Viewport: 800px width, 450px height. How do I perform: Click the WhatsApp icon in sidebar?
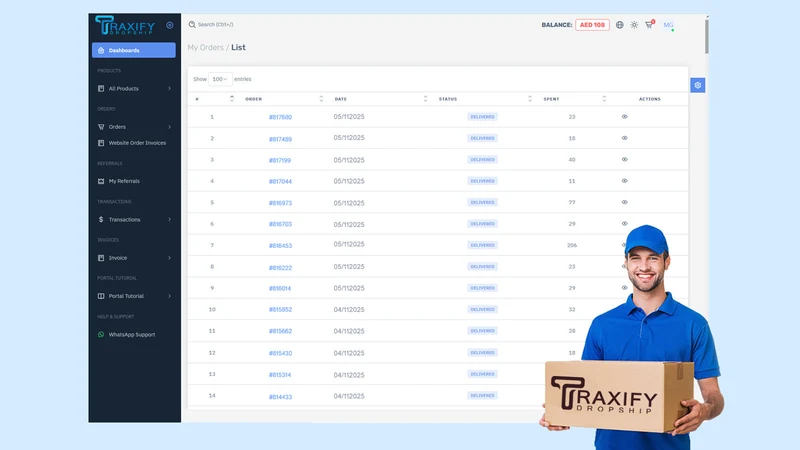click(x=101, y=335)
